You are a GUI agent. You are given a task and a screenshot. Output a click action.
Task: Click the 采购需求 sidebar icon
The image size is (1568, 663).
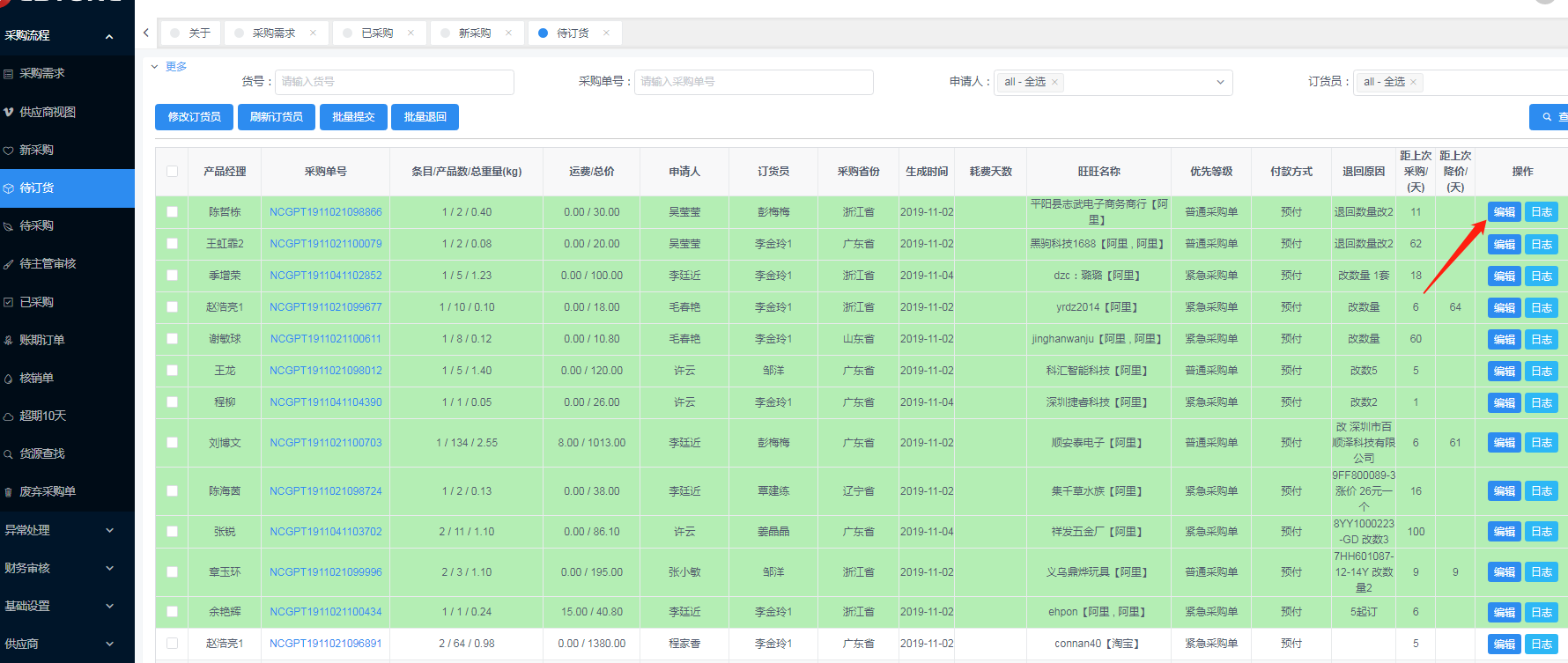(x=9, y=74)
